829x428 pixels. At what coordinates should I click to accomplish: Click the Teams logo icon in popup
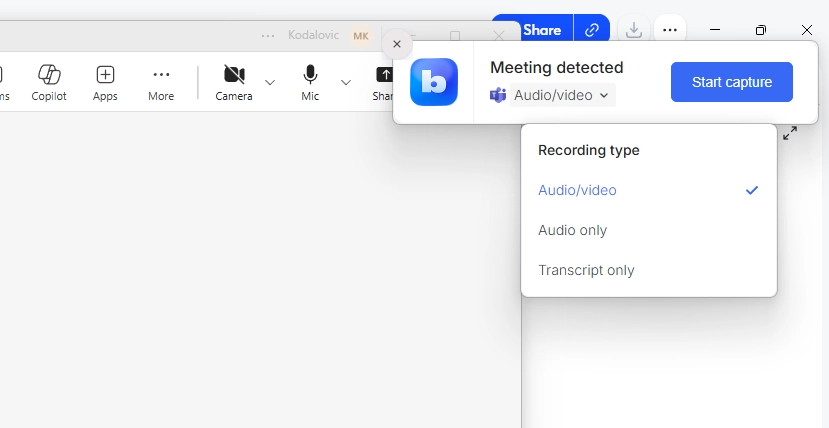tap(498, 95)
